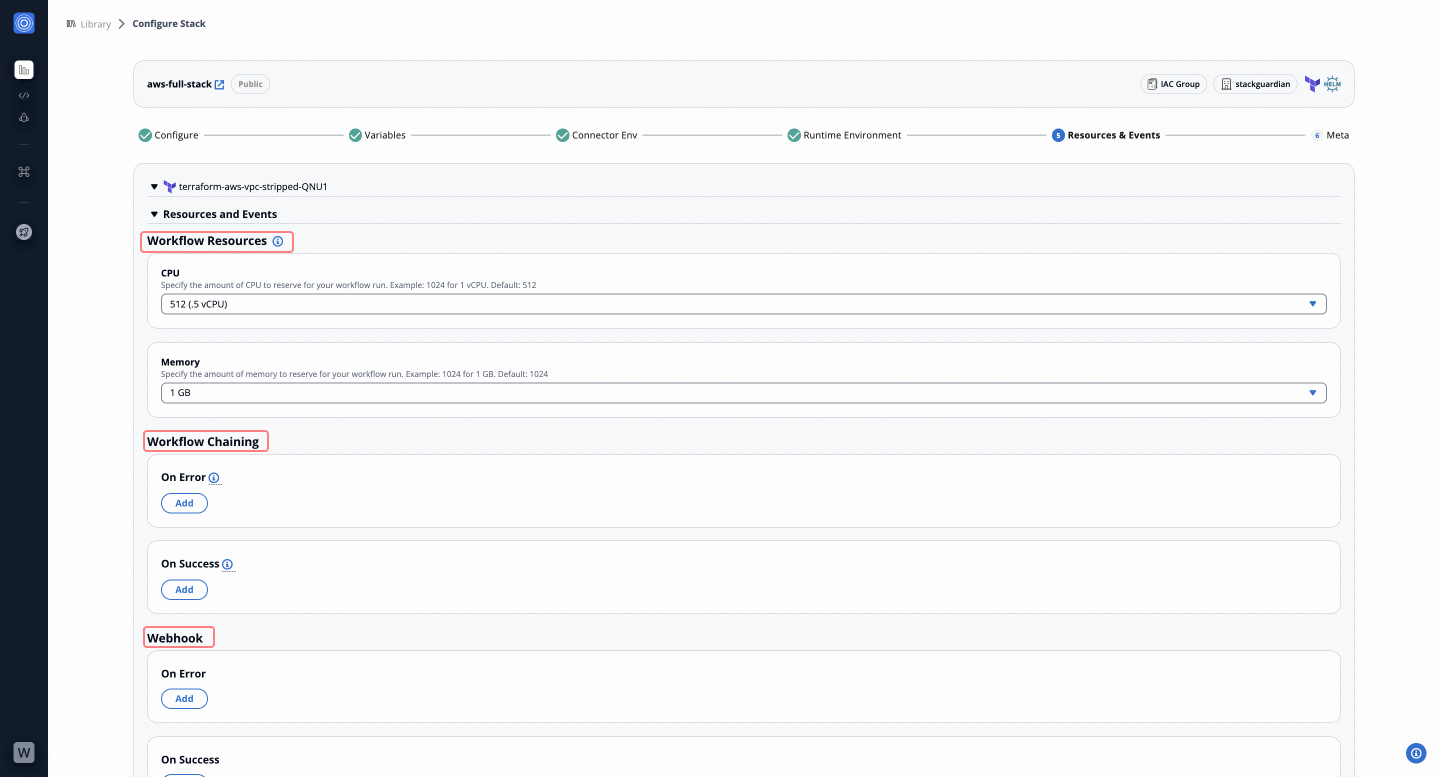Click the Helm logo icon
Screen dimensions: 1440x777
(1332, 85)
